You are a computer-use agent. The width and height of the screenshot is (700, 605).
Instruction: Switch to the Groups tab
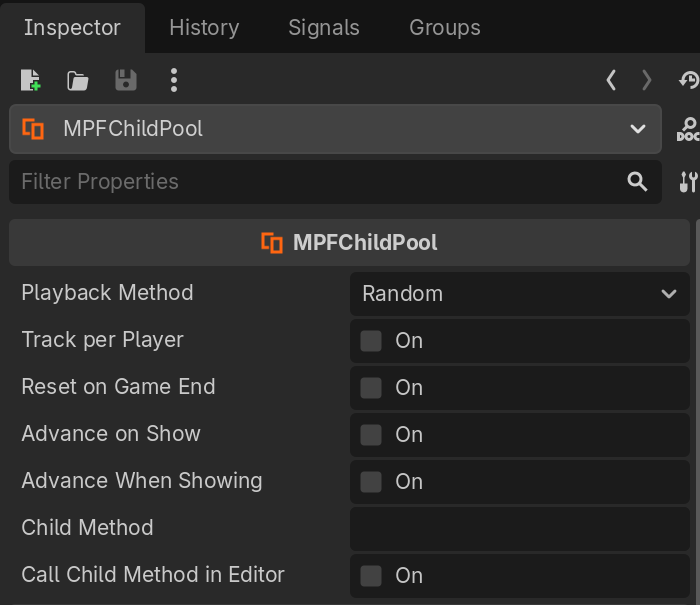(445, 27)
